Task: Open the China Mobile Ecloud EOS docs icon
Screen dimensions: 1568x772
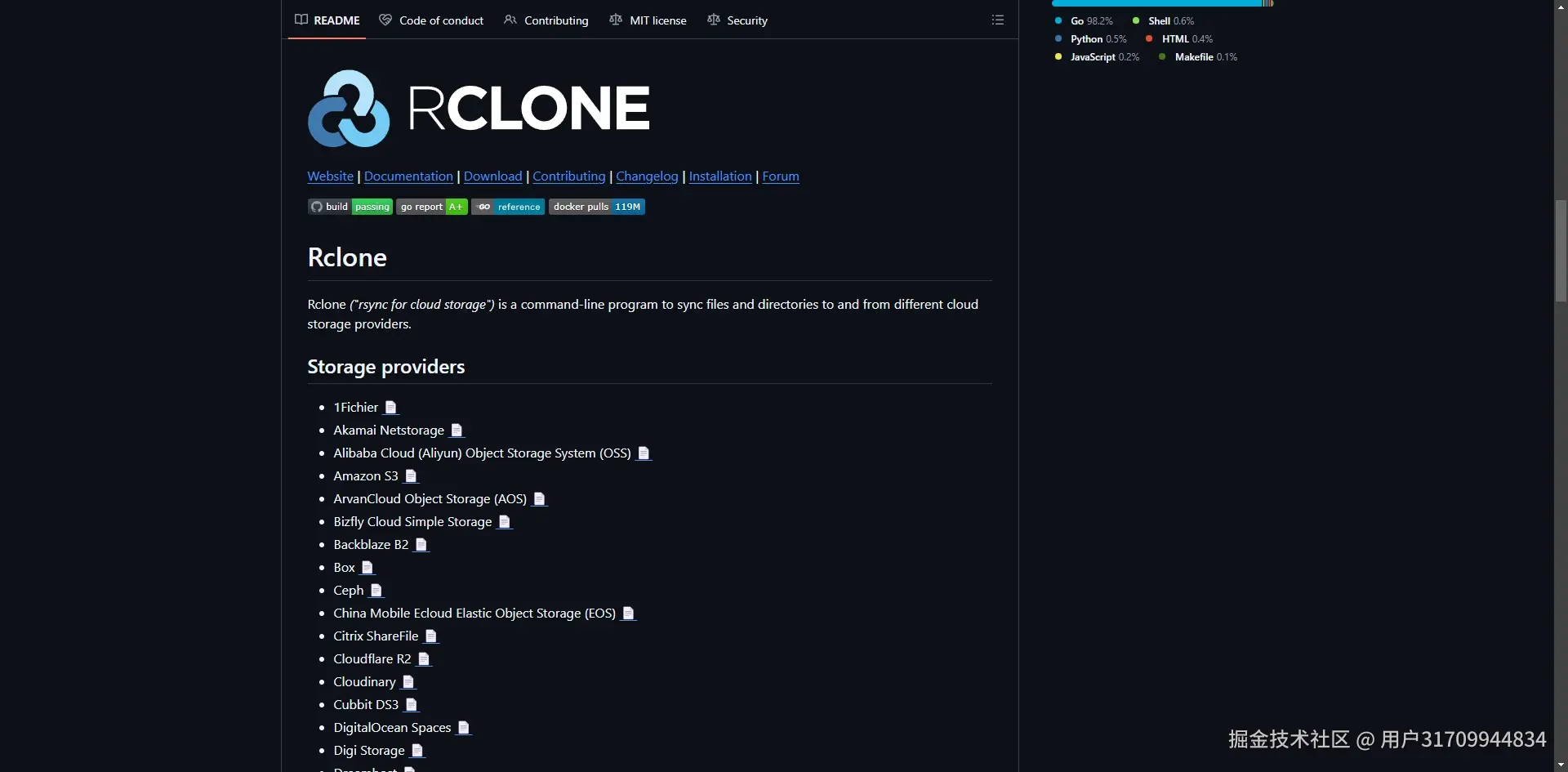Action: point(629,614)
